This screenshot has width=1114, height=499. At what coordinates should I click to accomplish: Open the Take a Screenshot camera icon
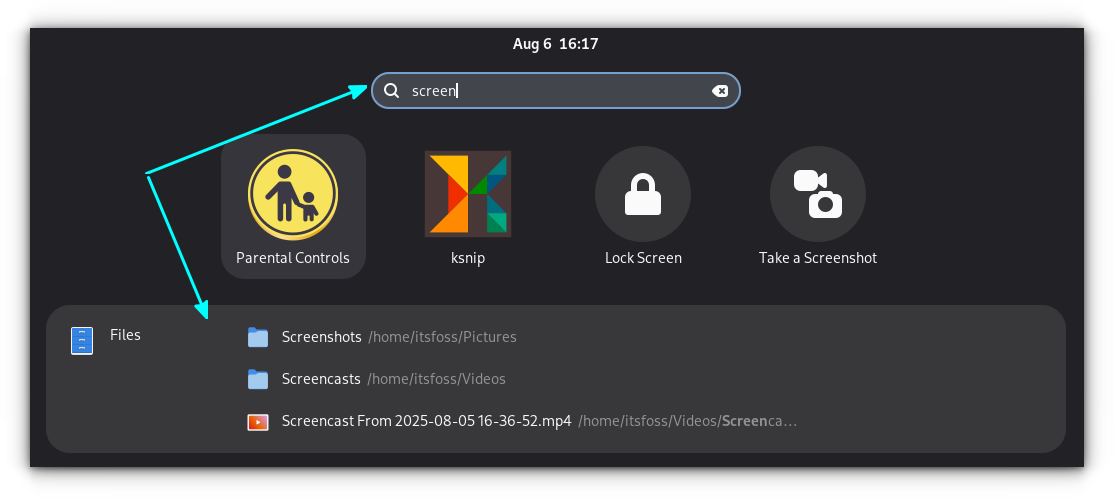coord(818,194)
